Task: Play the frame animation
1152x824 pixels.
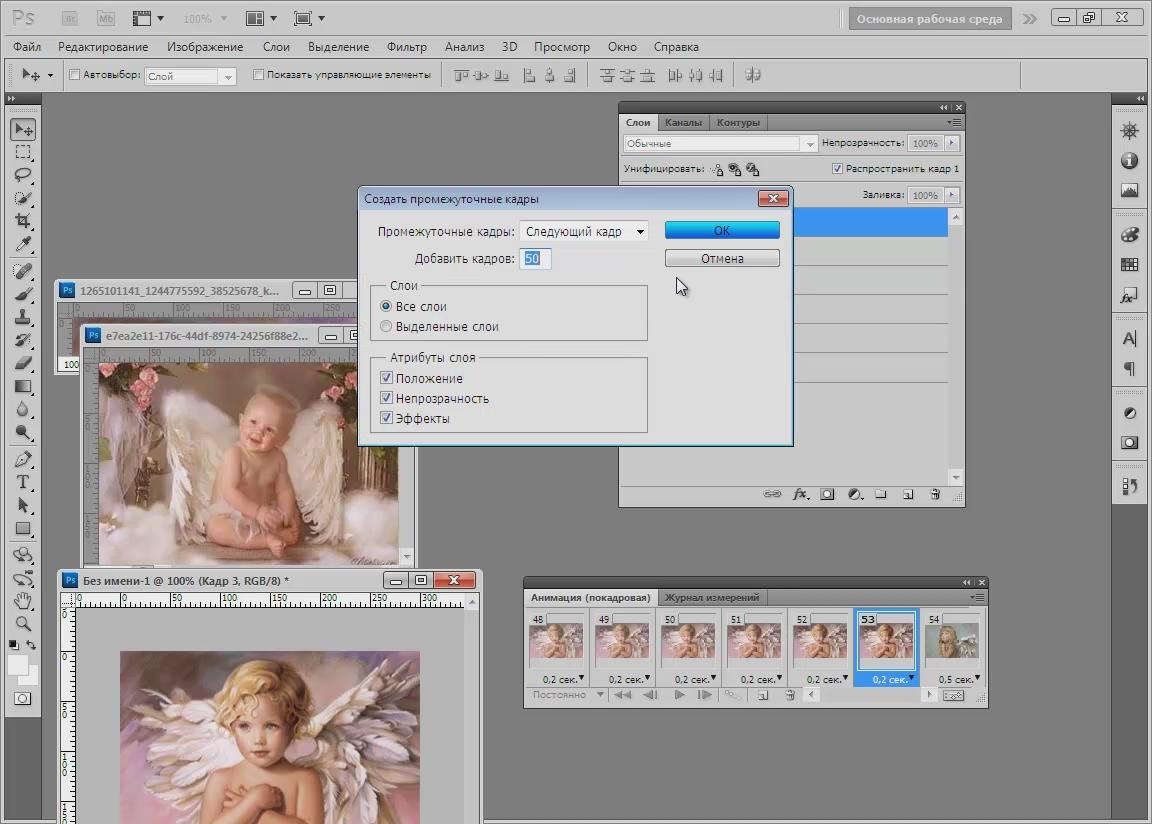Action: [x=680, y=695]
